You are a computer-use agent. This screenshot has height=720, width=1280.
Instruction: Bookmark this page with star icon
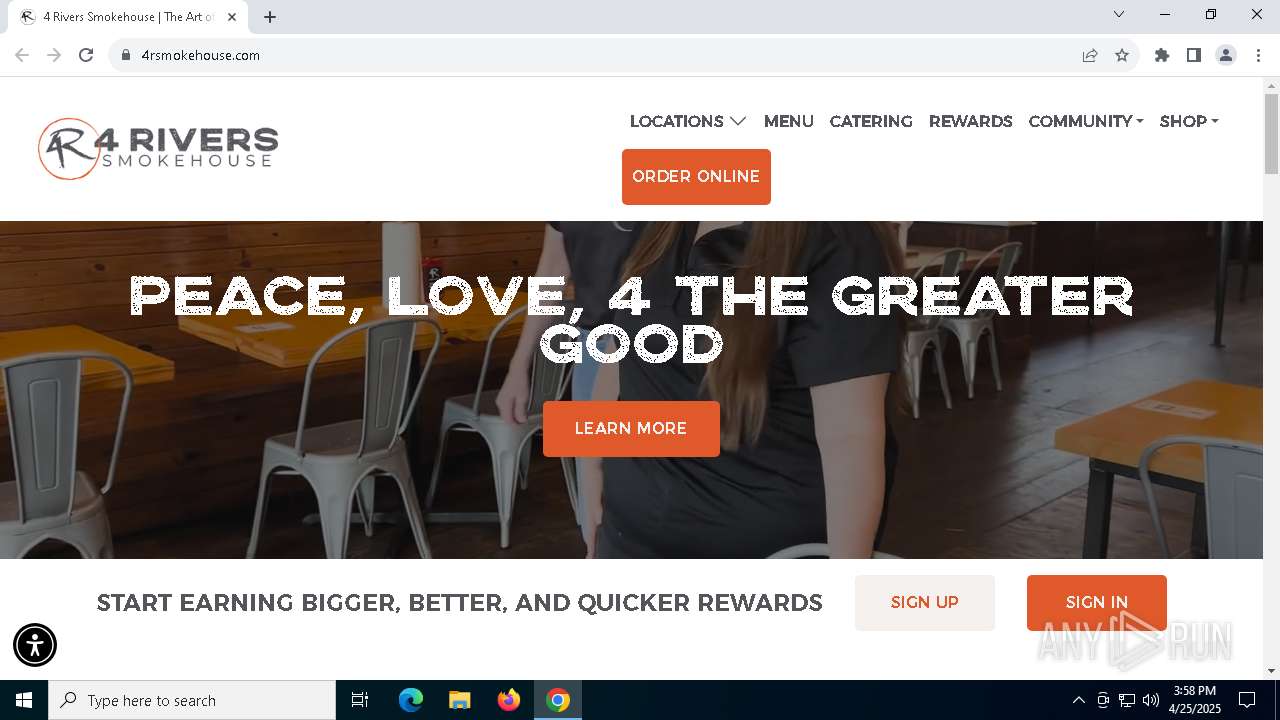(x=1122, y=55)
